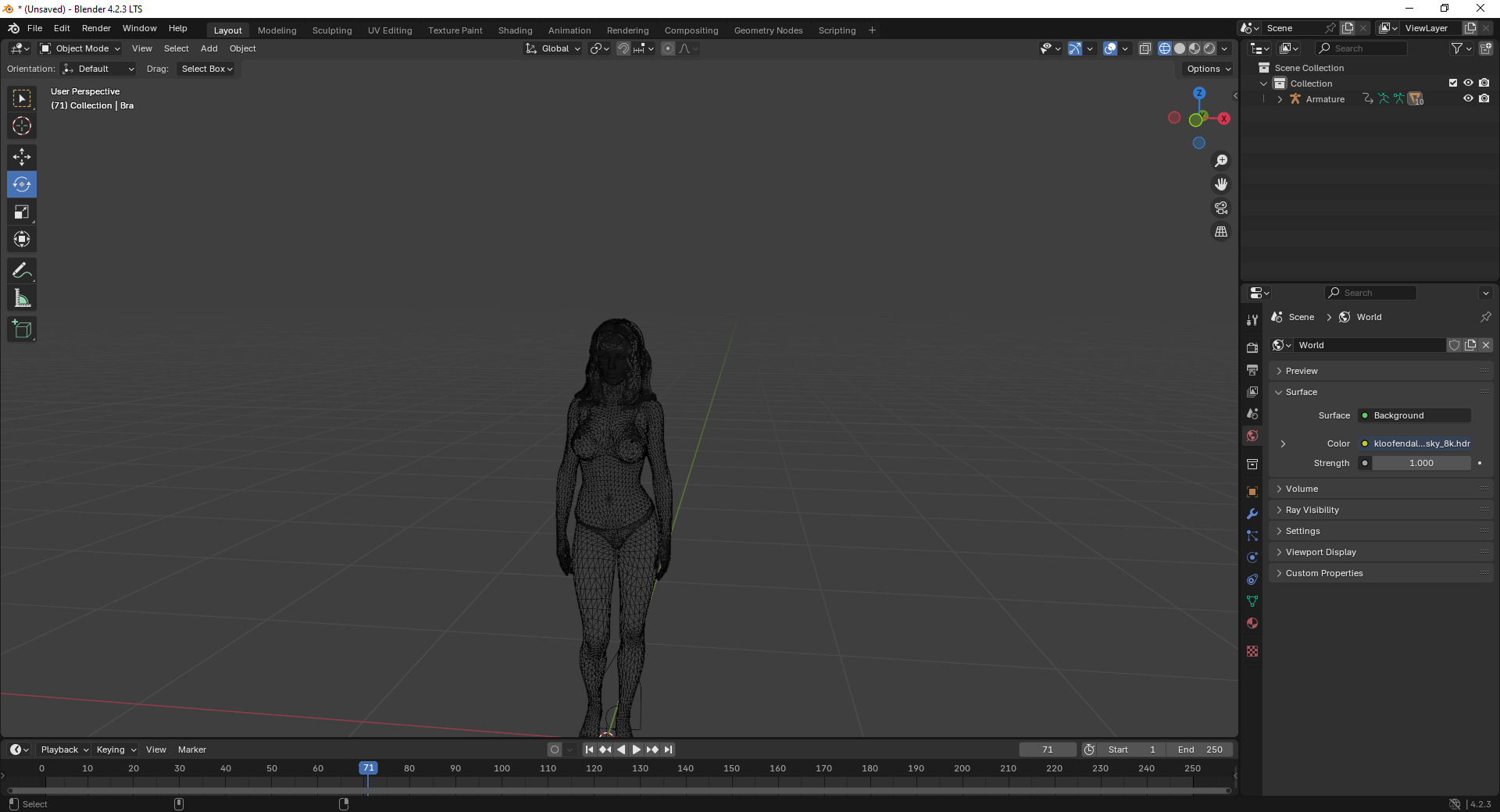The height and width of the screenshot is (812, 1500).
Task: Pick the Annotate pencil tool
Action: click(x=22, y=270)
